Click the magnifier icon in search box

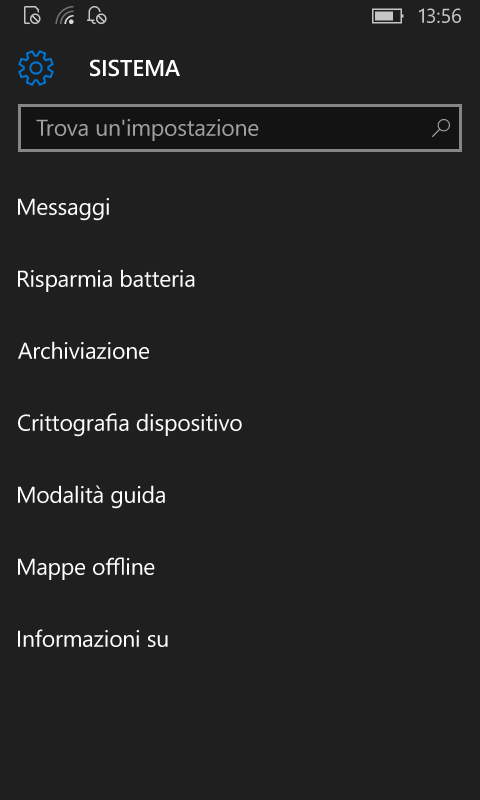pos(441,128)
